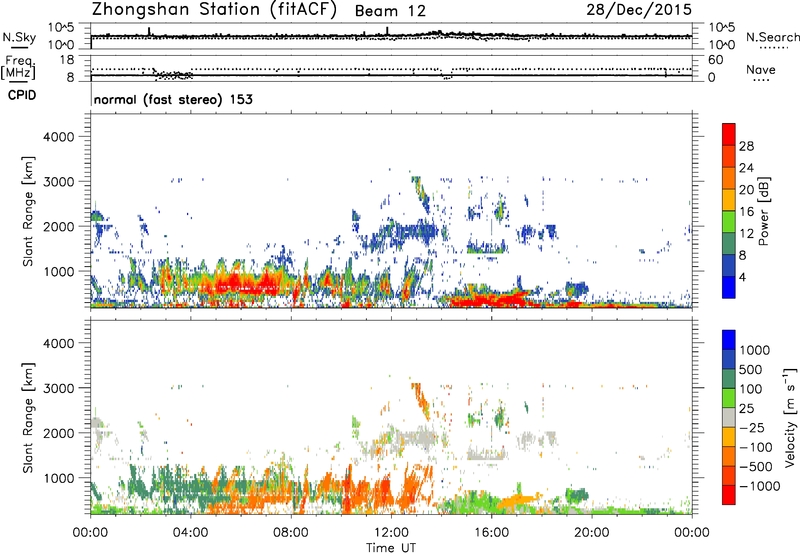Click the "04:00" time tick label
Screen dimensions: 800x554
(x=190, y=533)
